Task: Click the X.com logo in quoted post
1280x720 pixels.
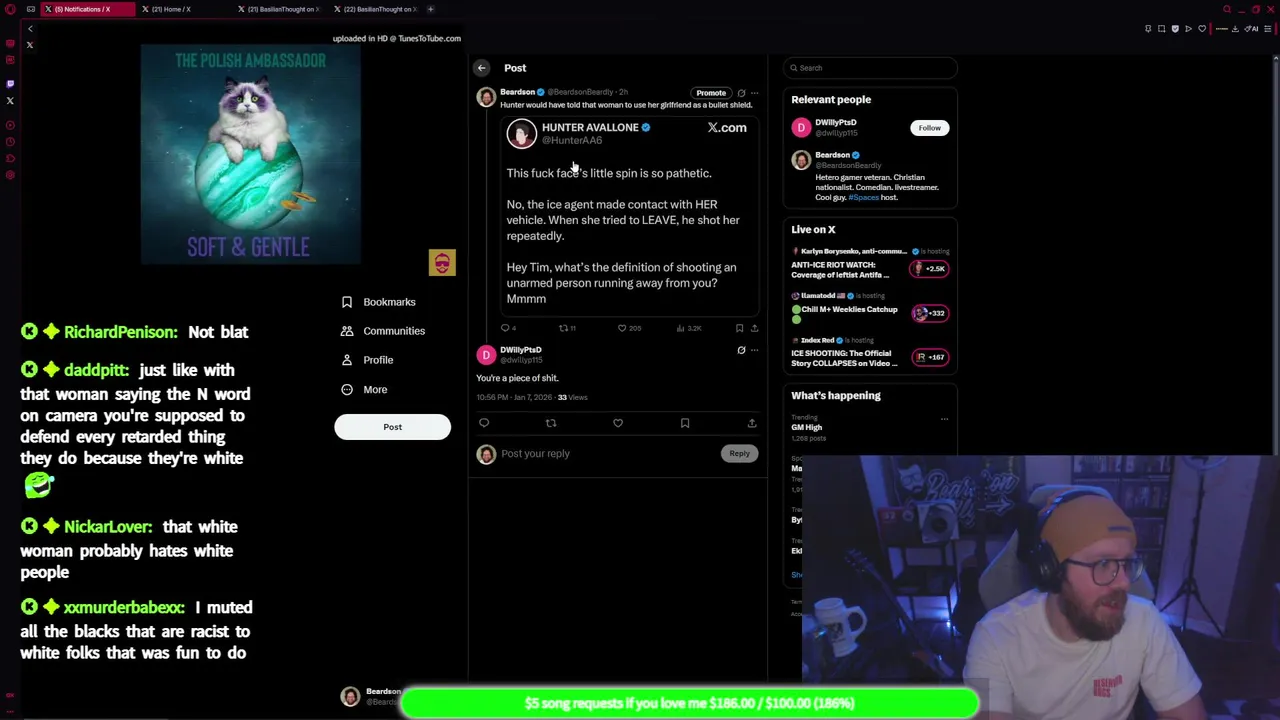Action: 727,128
